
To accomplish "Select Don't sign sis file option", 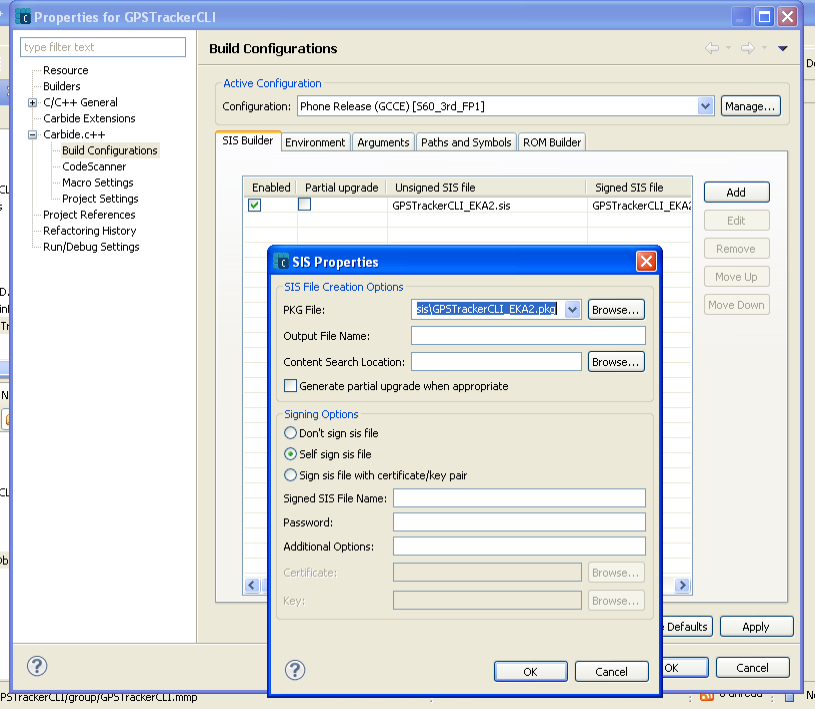I will pos(291,433).
